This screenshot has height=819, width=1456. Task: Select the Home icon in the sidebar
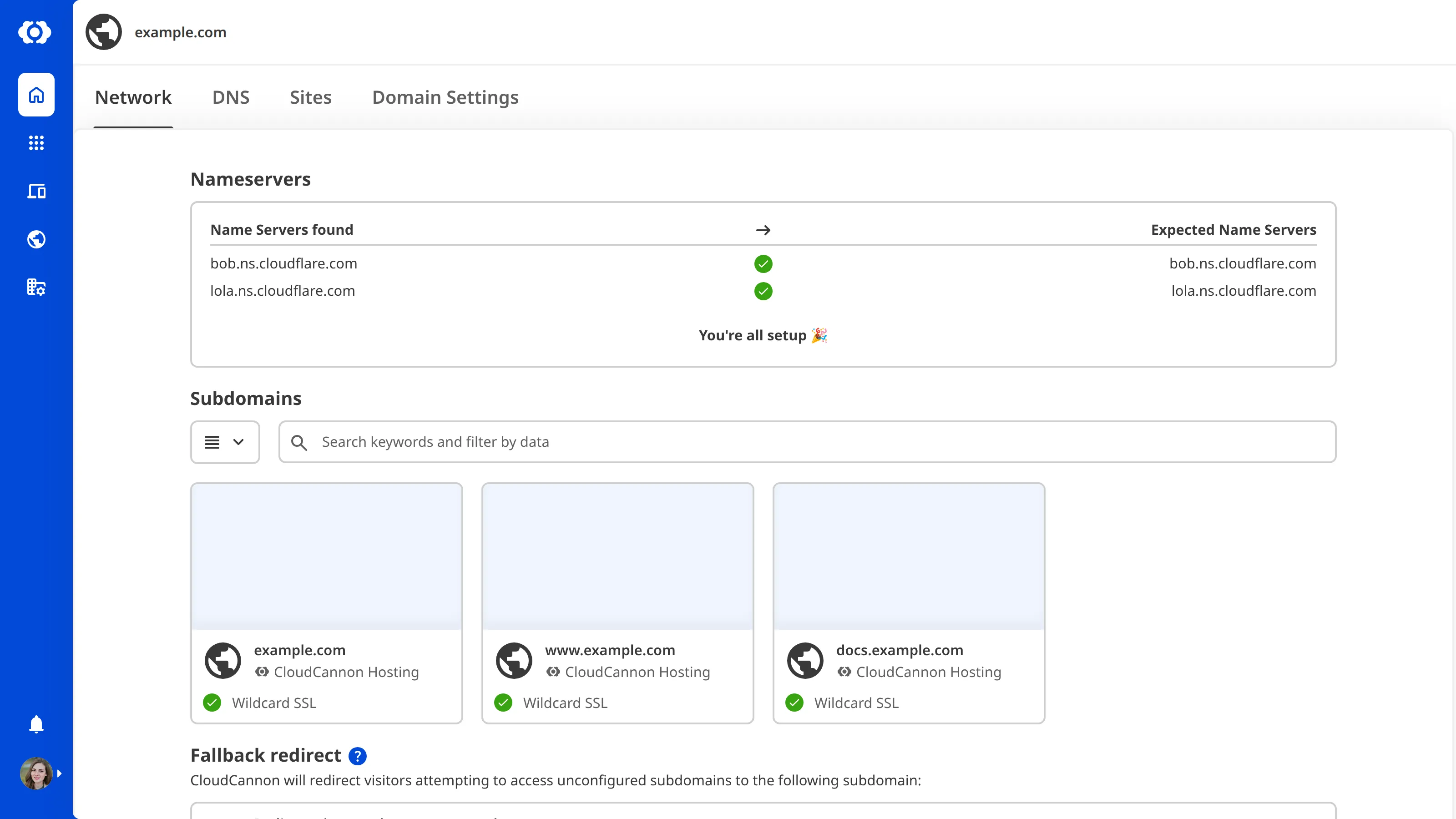coord(35,94)
